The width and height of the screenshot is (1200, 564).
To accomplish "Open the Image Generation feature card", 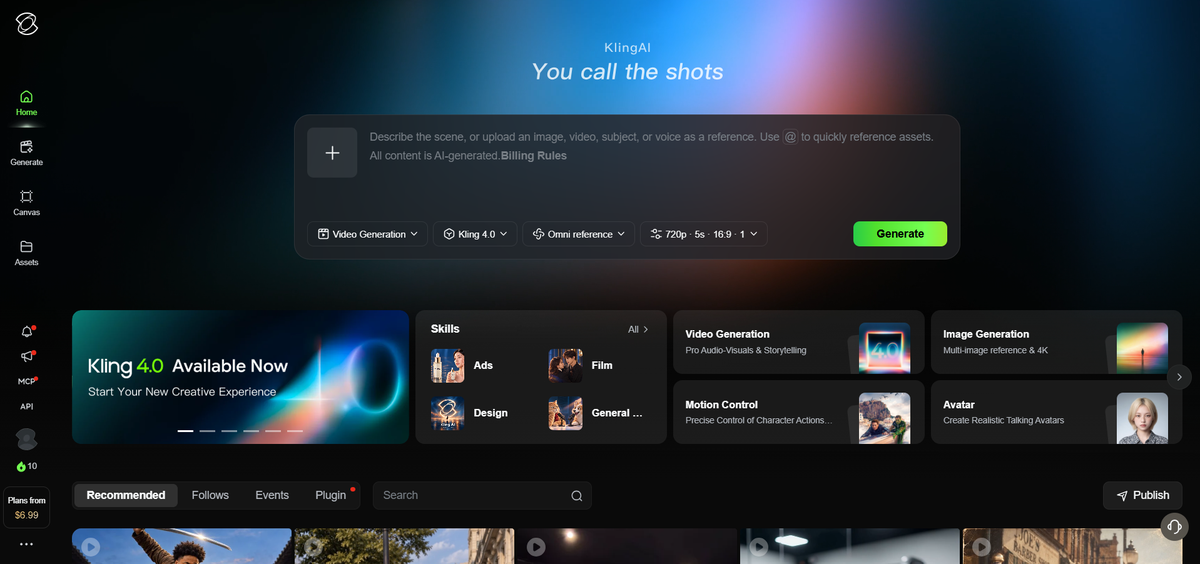I will 1056,342.
